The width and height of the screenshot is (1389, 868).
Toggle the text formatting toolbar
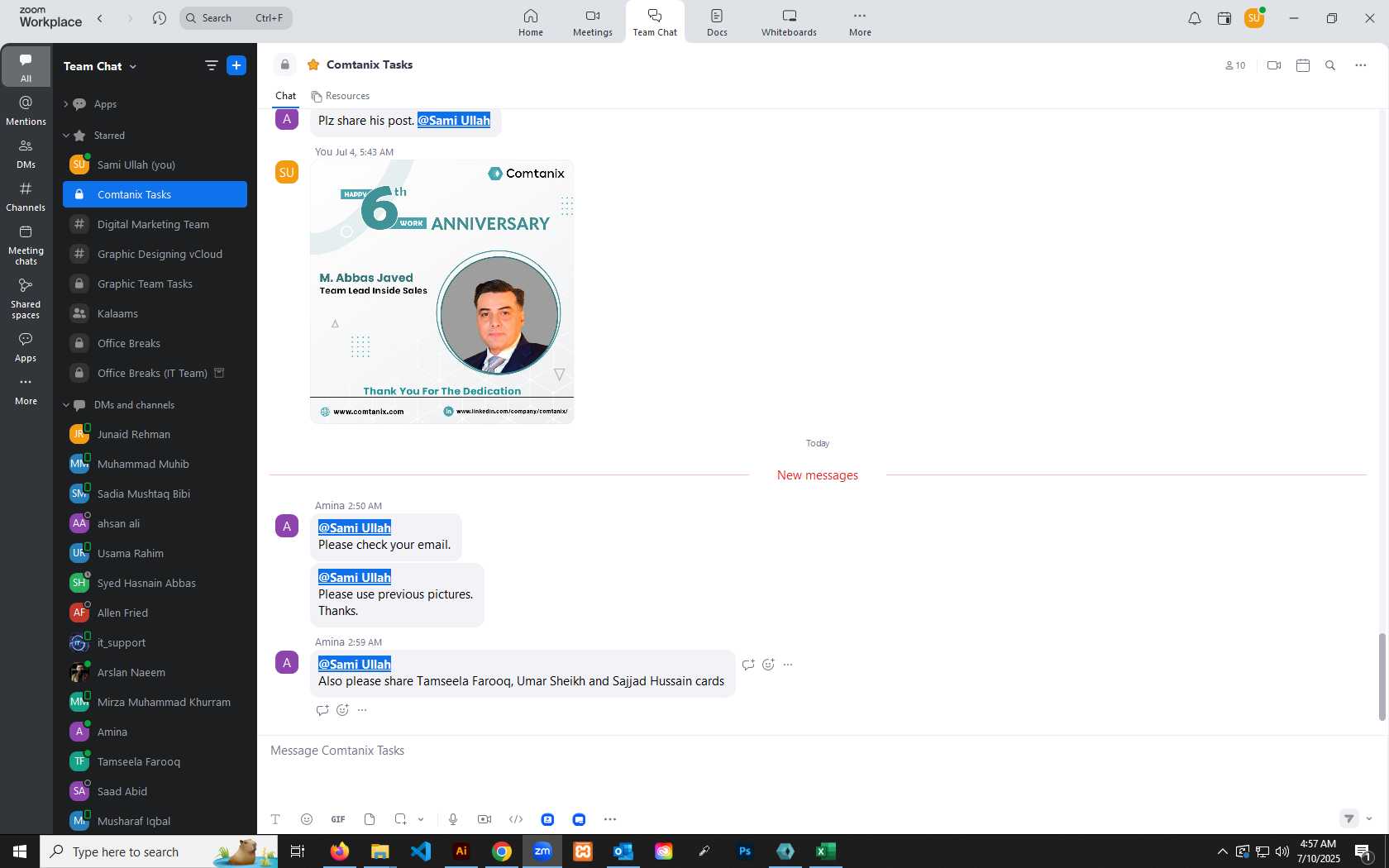click(275, 819)
